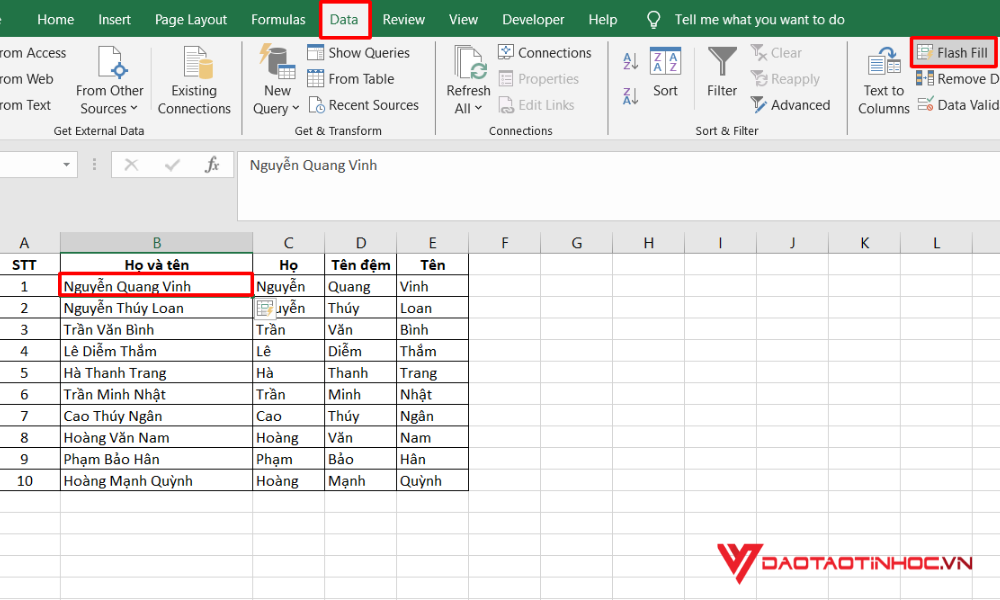Image resolution: width=1000 pixels, height=600 pixels.
Task: Click Clear filter
Action: pos(776,53)
